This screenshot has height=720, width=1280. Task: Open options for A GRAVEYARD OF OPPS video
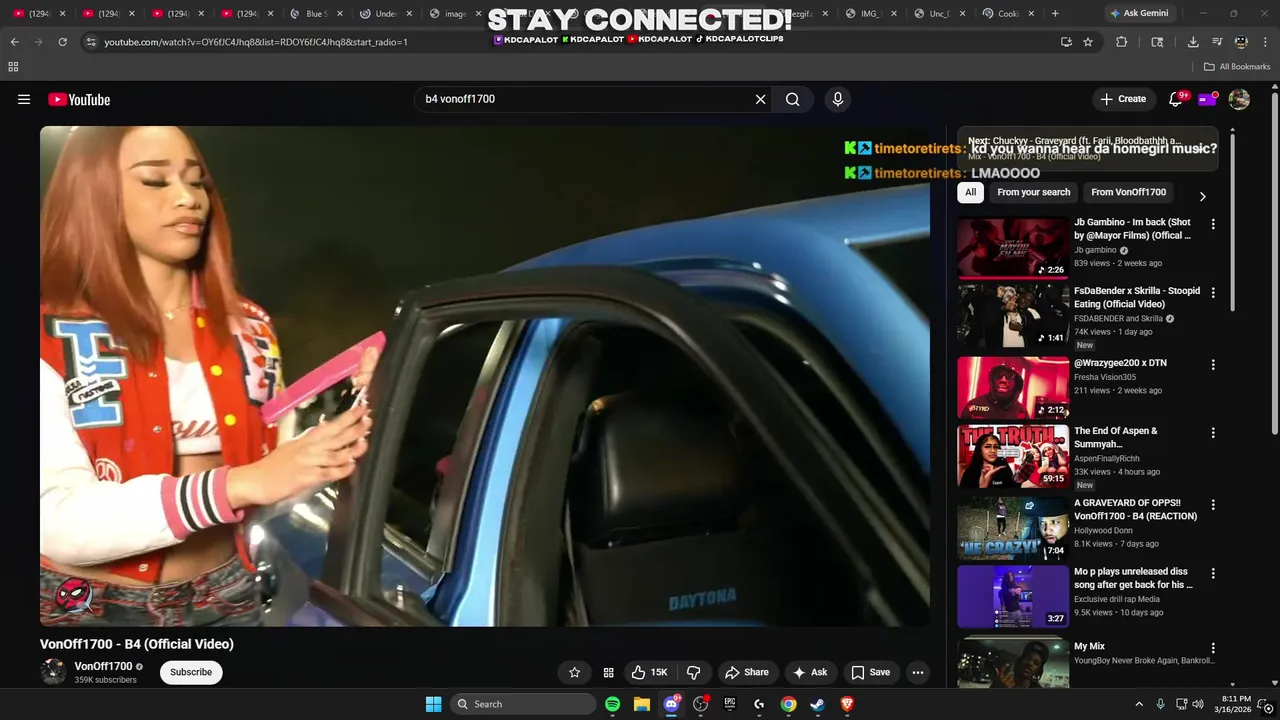coord(1213,505)
